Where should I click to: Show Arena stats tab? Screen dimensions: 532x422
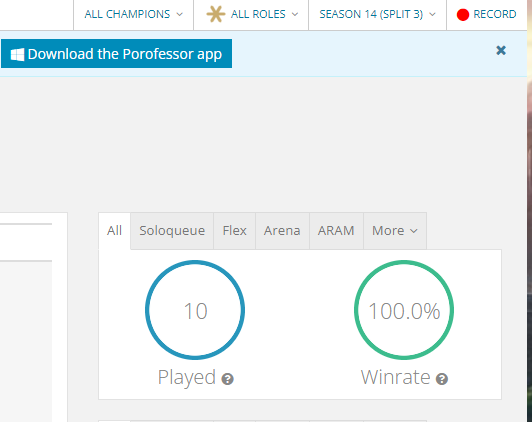[x=282, y=231]
